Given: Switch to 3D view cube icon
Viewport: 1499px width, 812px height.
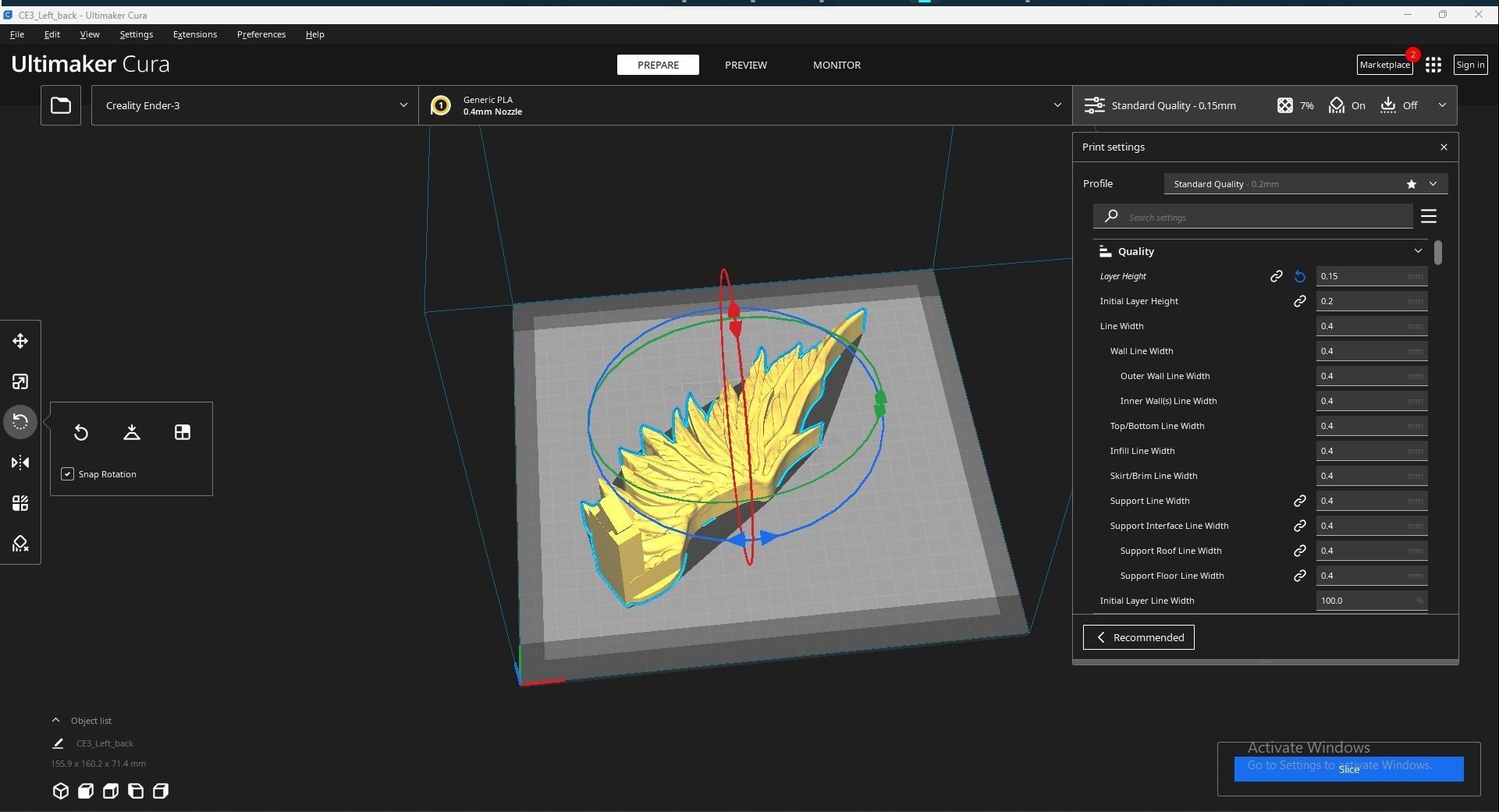Looking at the screenshot, I should click(61, 791).
